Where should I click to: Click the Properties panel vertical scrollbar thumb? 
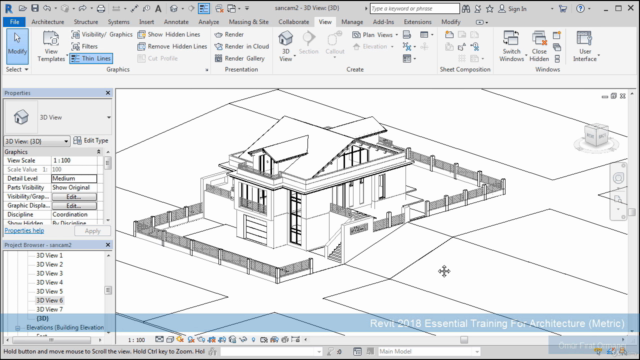108,163
